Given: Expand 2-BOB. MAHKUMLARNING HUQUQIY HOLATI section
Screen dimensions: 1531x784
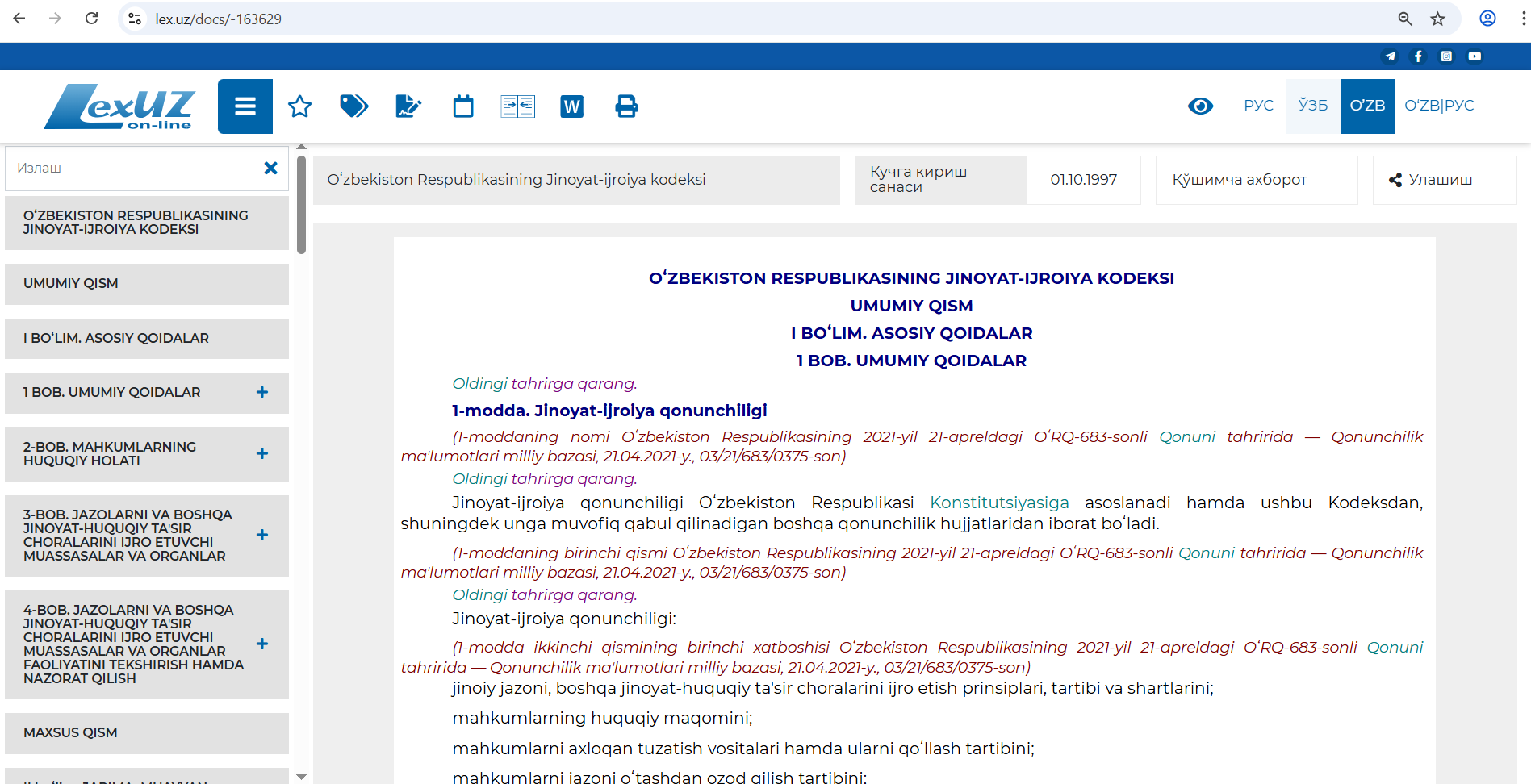Looking at the screenshot, I should click(262, 453).
